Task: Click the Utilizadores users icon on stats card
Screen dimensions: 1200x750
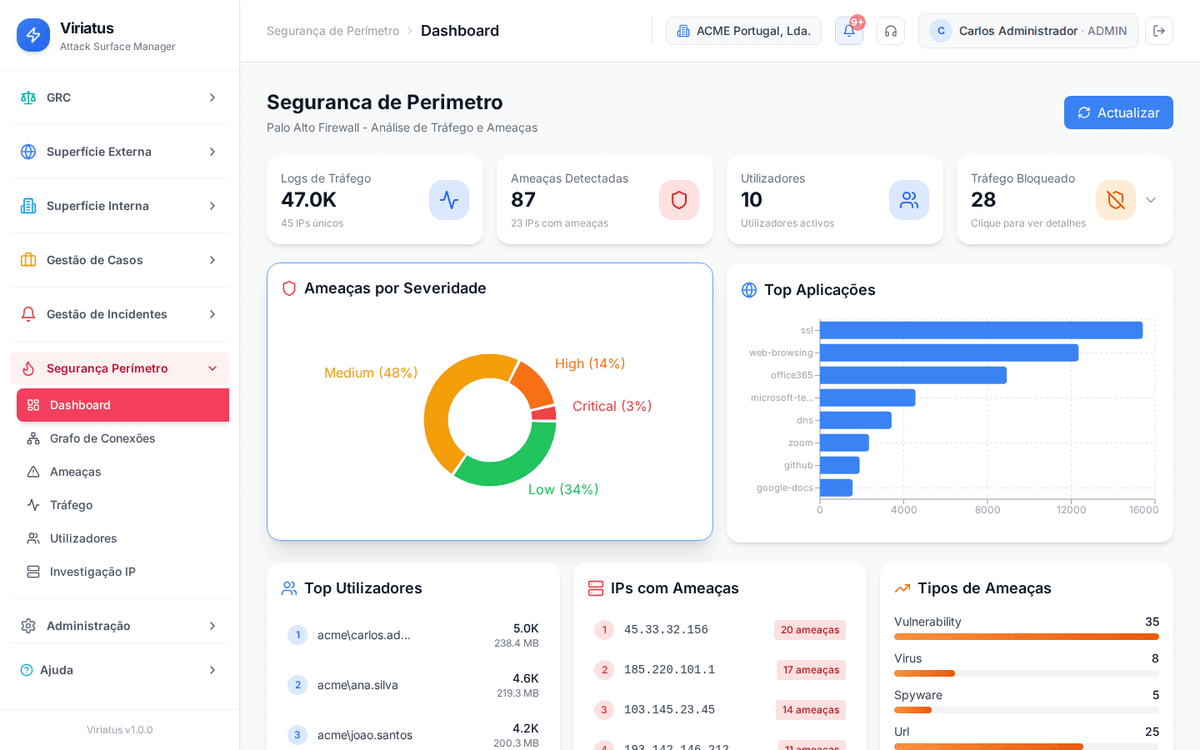Action: click(908, 200)
